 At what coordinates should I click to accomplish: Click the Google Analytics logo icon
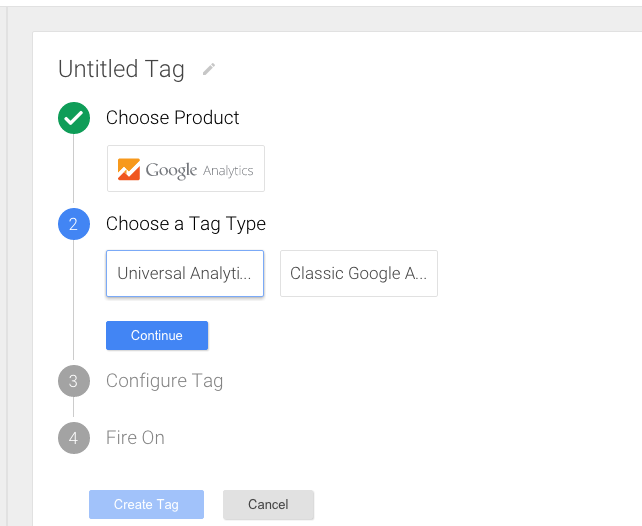click(129, 169)
